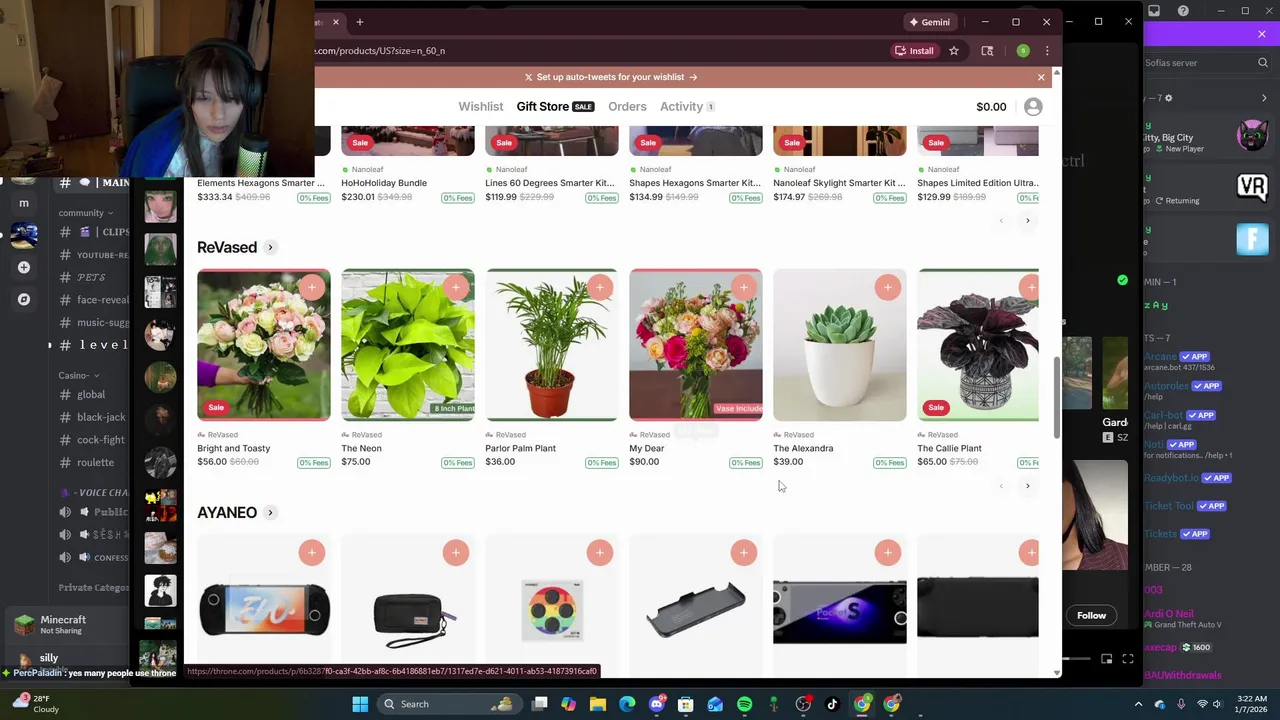The width and height of the screenshot is (1280, 720).
Task: Add The Neon plant with plus button
Action: click(456, 288)
